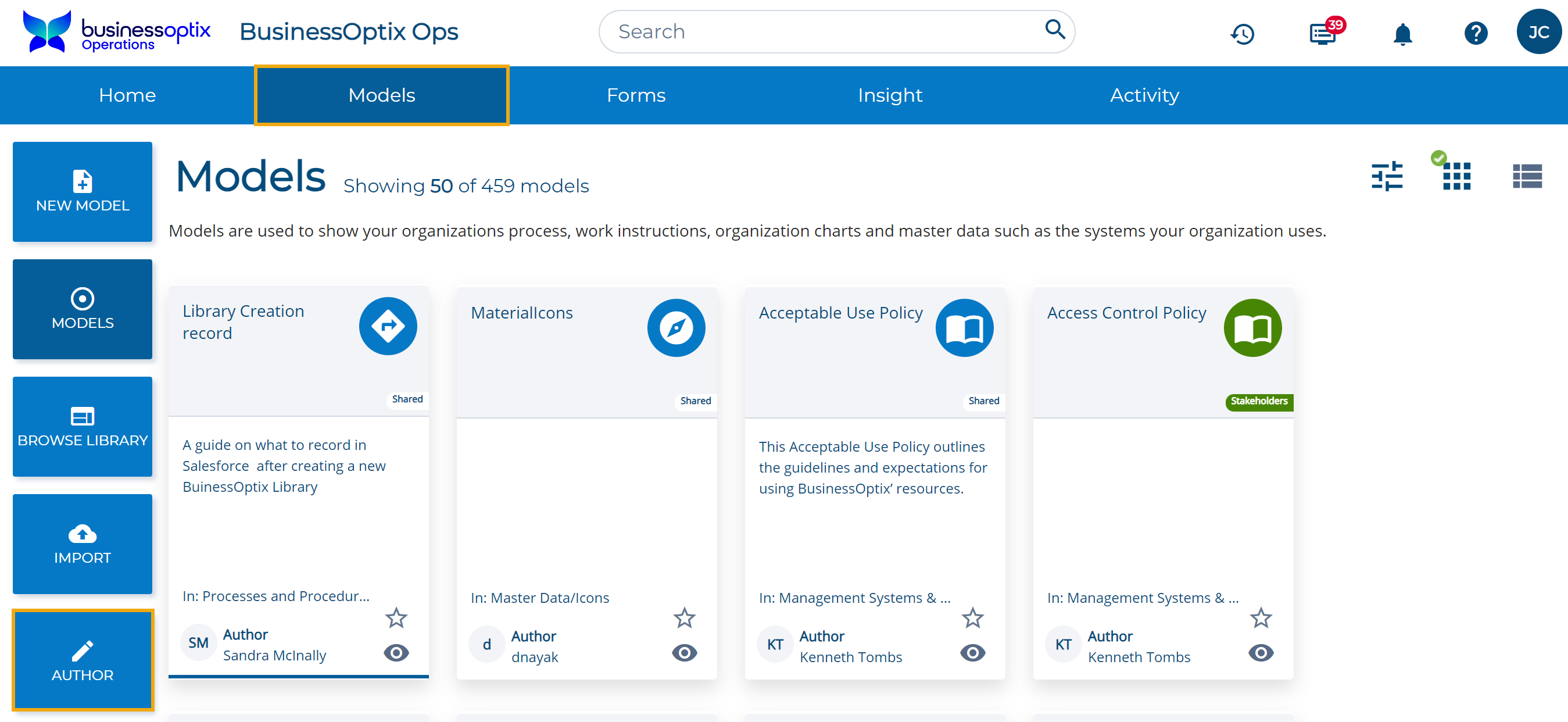Image resolution: width=1568 pixels, height=722 pixels.
Task: Click the IMPORT button
Action: [x=83, y=544]
